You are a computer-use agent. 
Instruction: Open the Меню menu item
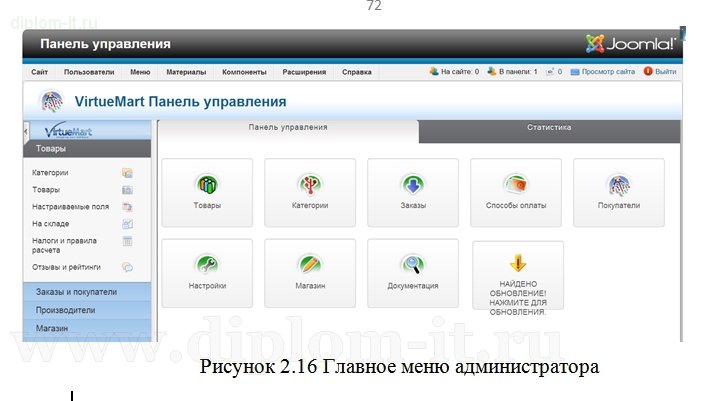(140, 72)
